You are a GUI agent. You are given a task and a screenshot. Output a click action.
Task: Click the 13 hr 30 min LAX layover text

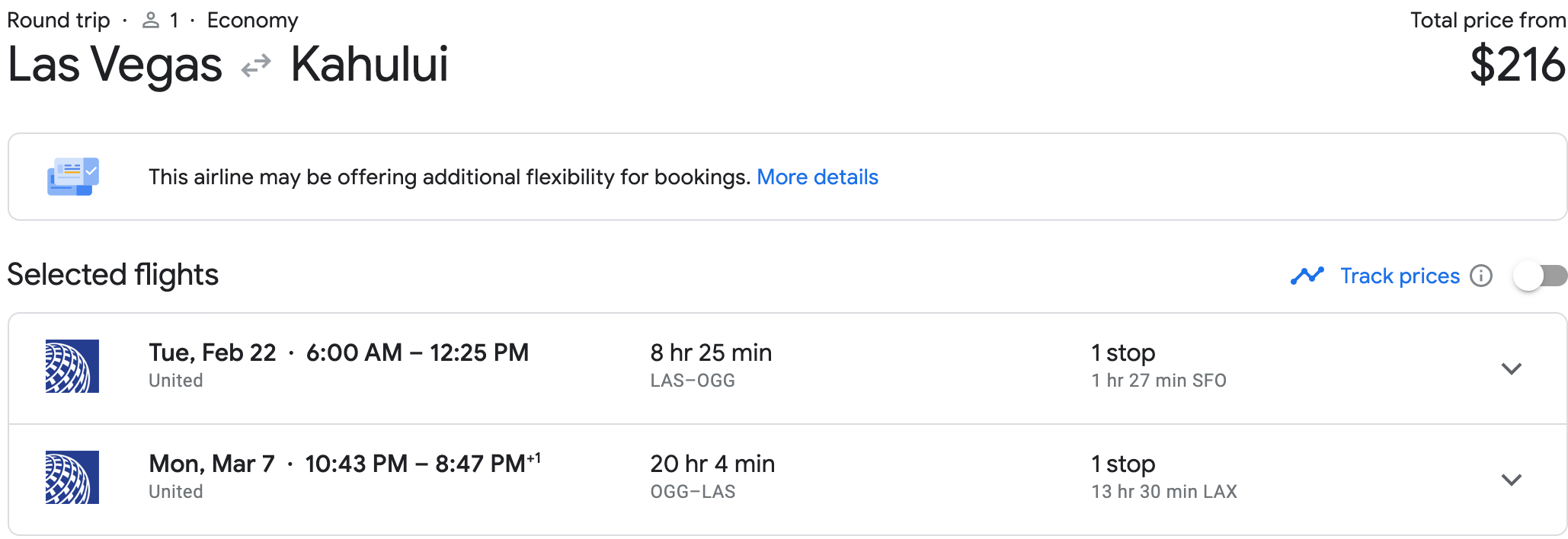point(1164,492)
